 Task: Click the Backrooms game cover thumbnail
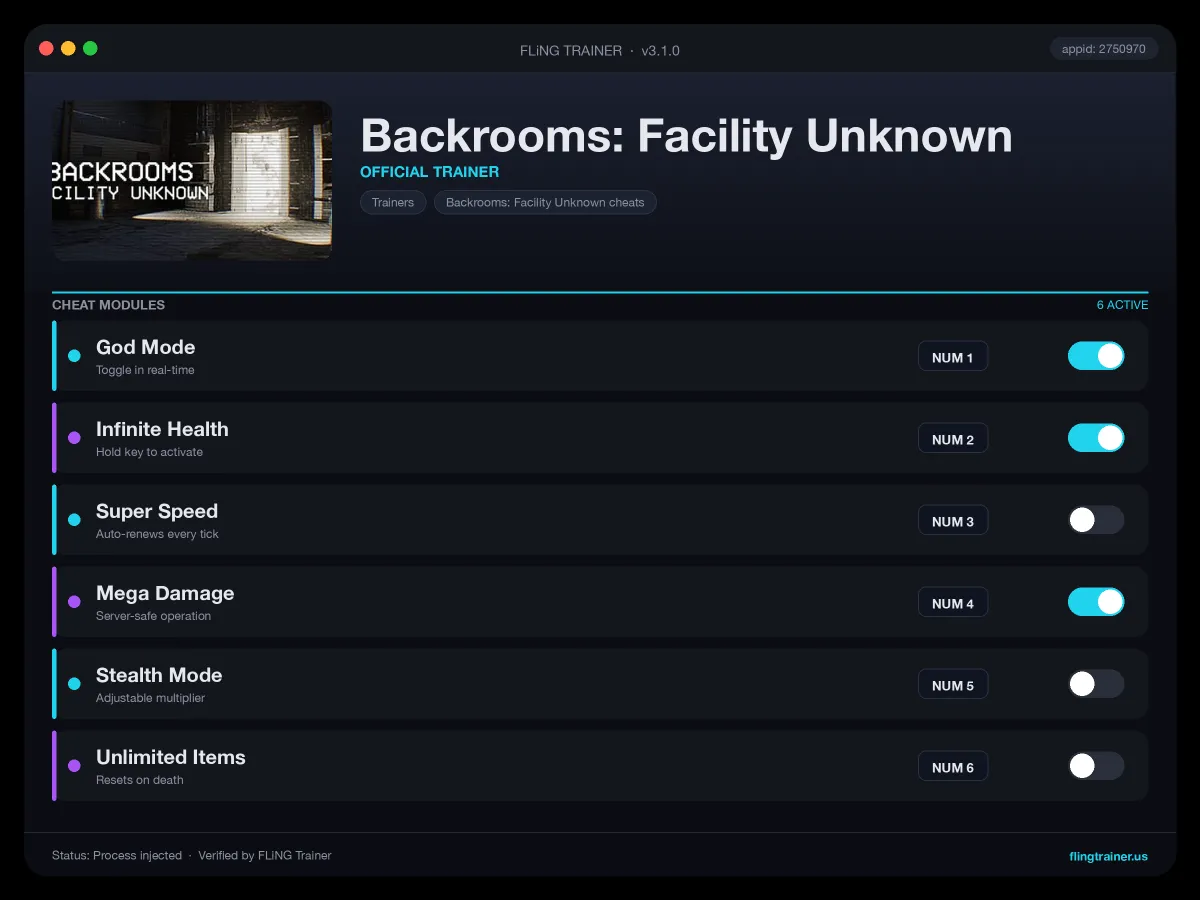point(192,180)
